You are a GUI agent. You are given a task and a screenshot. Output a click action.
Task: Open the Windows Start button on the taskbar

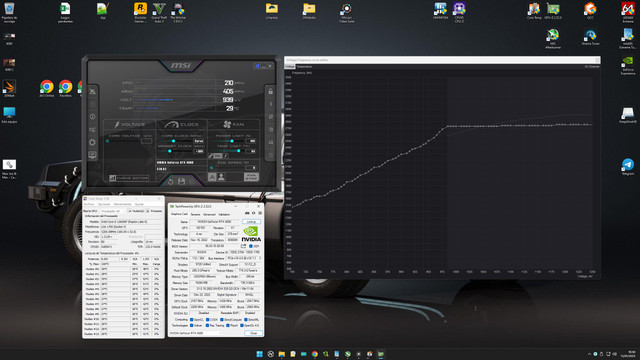click(259, 354)
